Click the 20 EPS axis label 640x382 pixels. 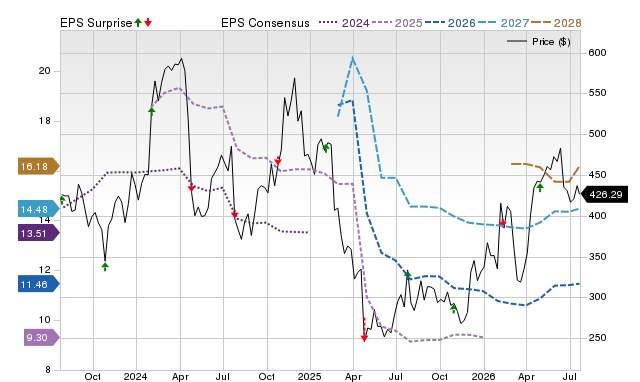pyautogui.click(x=44, y=71)
